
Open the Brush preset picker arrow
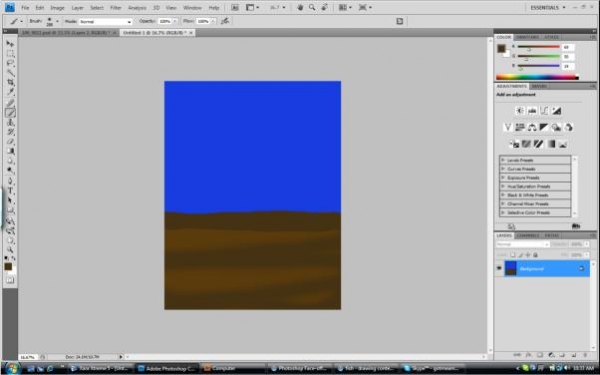point(57,21)
